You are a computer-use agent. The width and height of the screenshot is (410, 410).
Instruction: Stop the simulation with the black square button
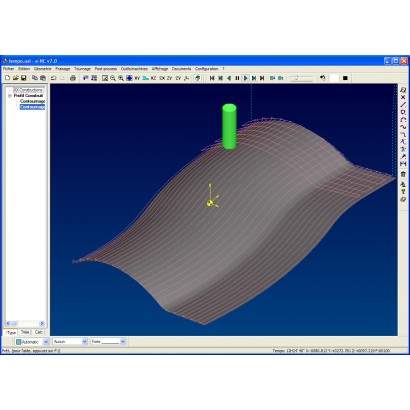pos(345,78)
